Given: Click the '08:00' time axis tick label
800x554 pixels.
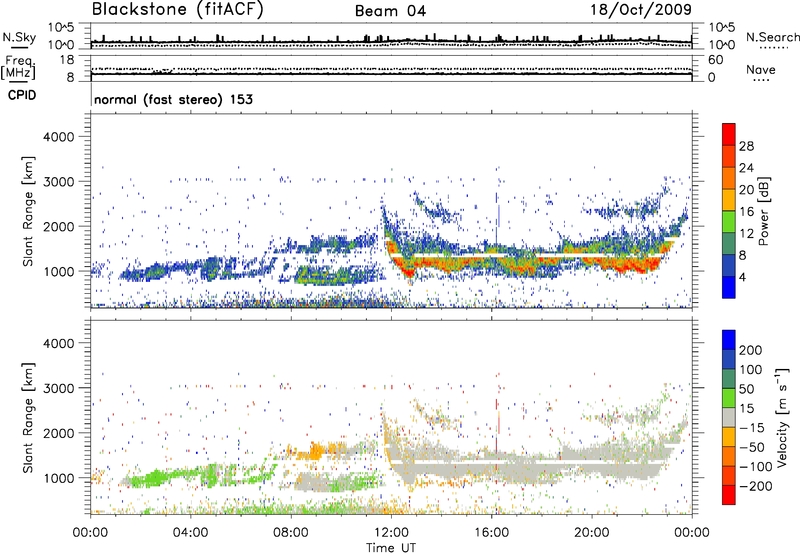Looking at the screenshot, I should pos(291,533).
